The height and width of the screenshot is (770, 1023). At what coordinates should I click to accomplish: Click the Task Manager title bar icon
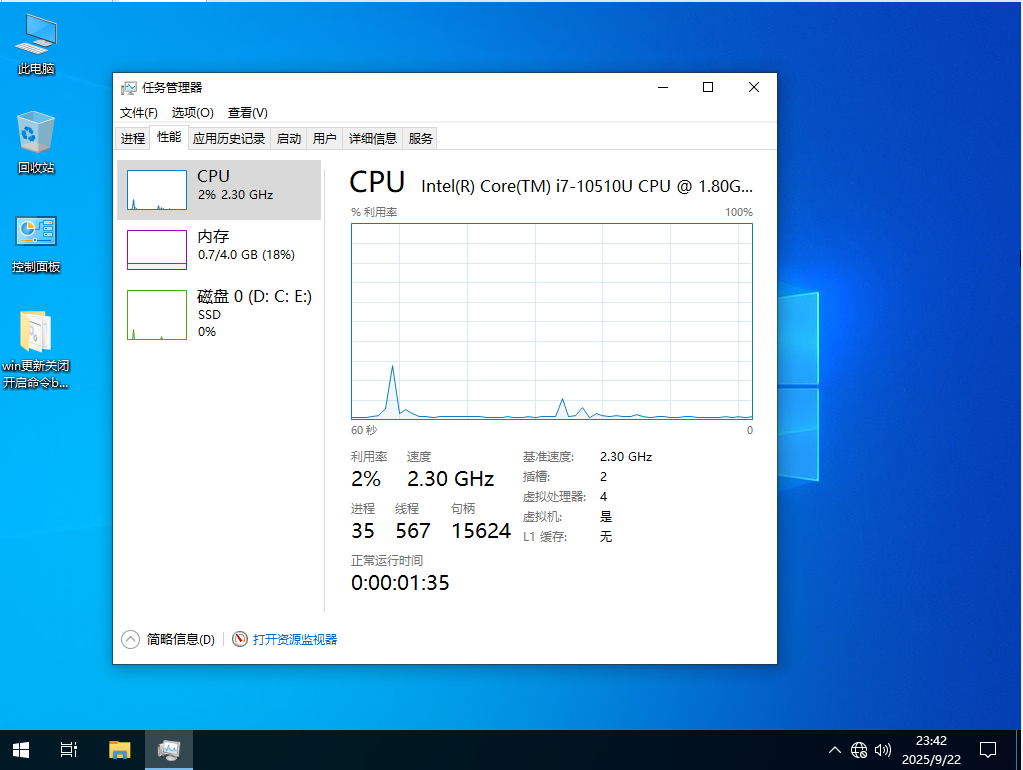(x=129, y=87)
